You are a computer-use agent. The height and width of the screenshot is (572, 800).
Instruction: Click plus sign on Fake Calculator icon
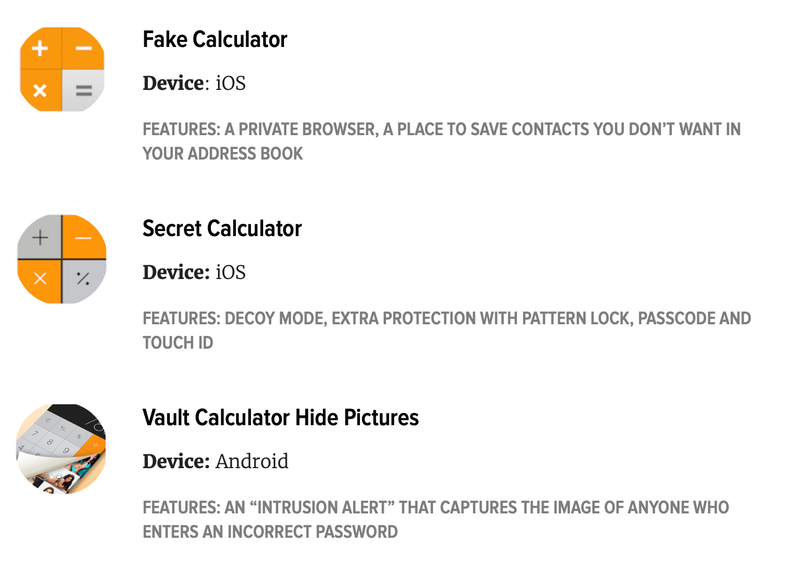(40, 48)
